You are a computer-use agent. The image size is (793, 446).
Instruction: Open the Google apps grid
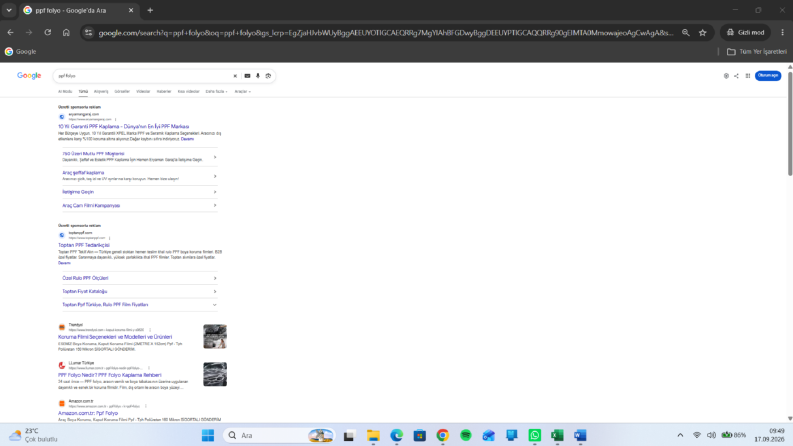point(747,76)
